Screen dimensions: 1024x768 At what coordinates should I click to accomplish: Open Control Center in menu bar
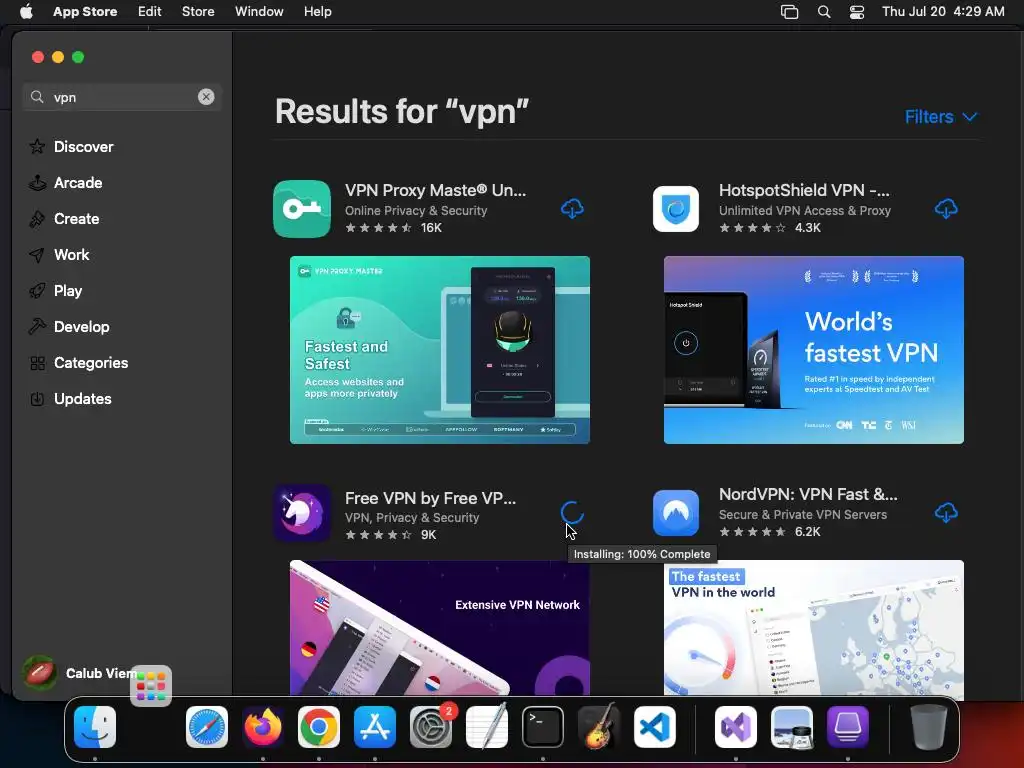(857, 12)
